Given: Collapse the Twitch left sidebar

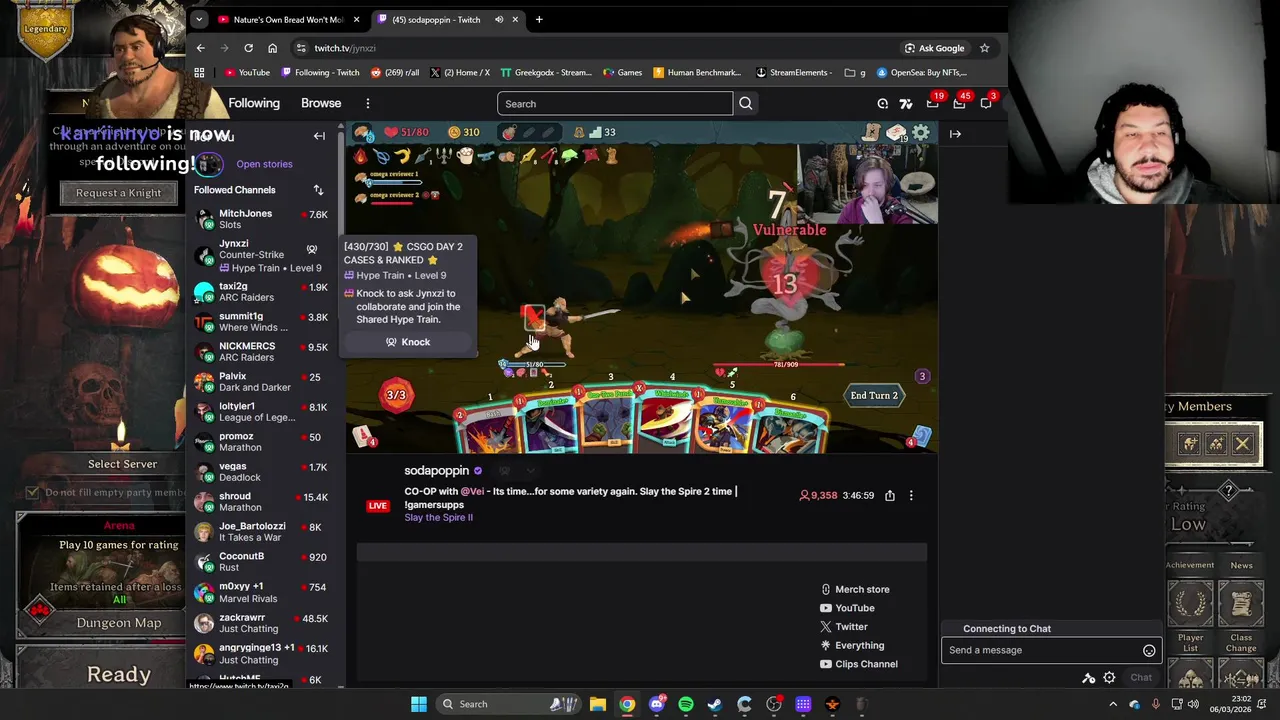Looking at the screenshot, I should [x=319, y=136].
